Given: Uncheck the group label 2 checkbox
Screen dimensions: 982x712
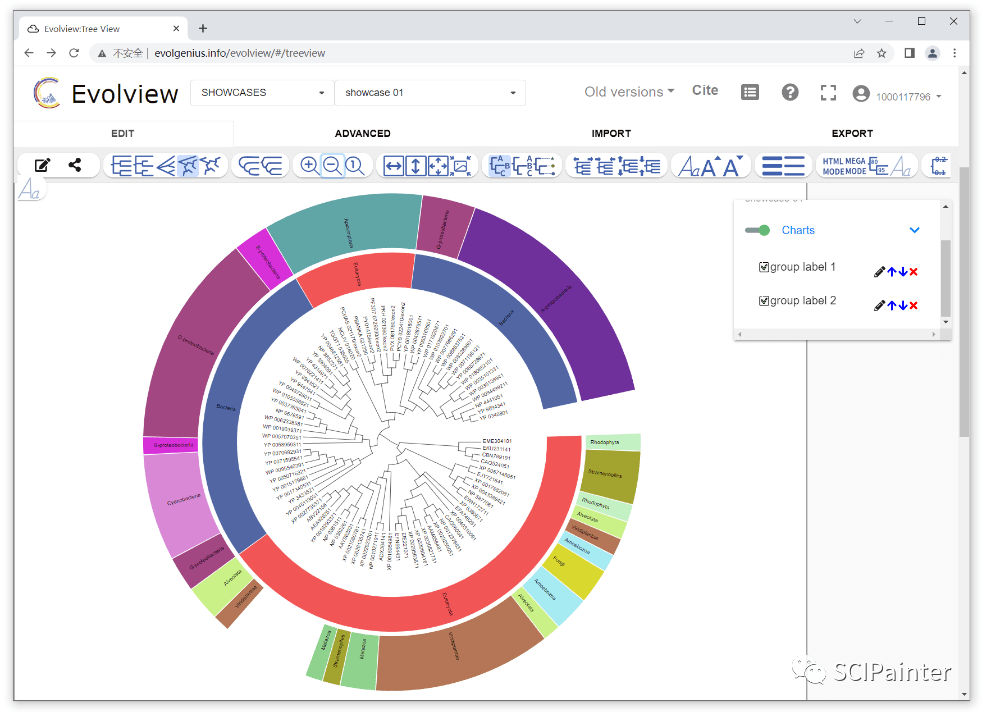Looking at the screenshot, I should pos(764,301).
